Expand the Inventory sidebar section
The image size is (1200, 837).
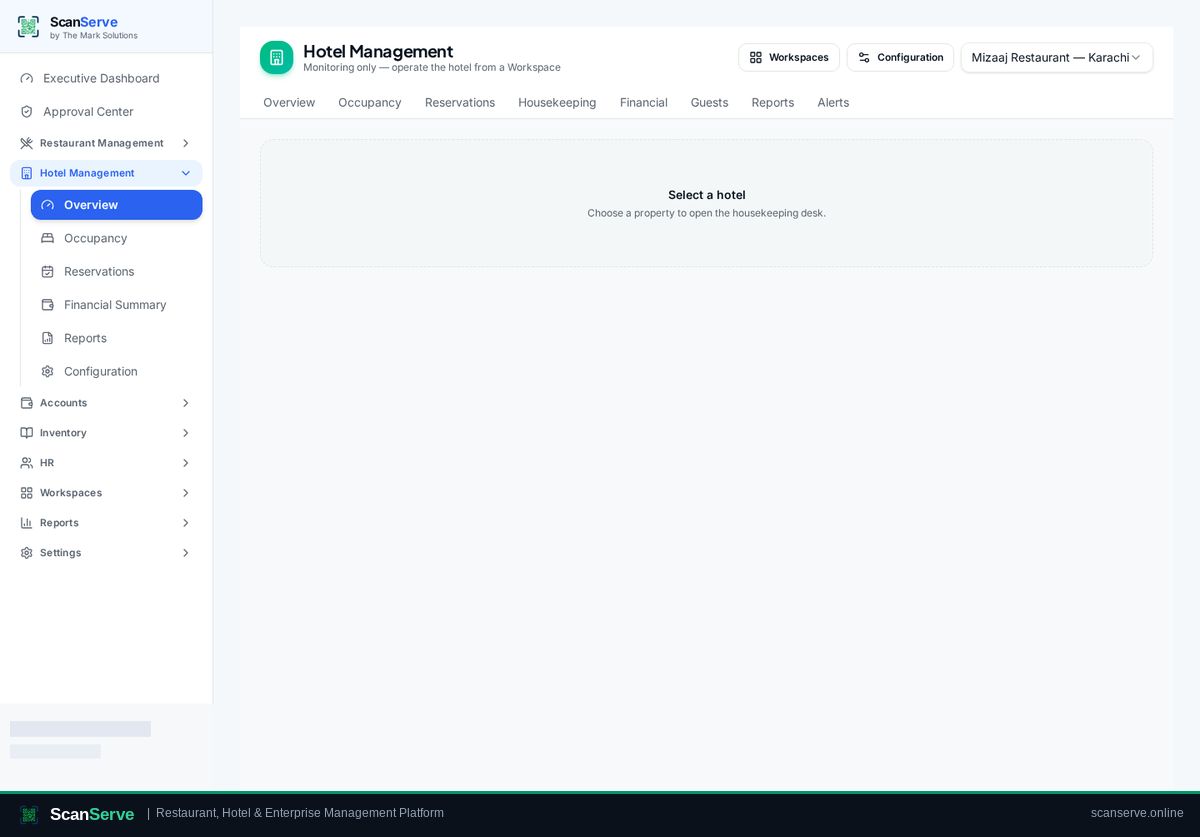106,433
